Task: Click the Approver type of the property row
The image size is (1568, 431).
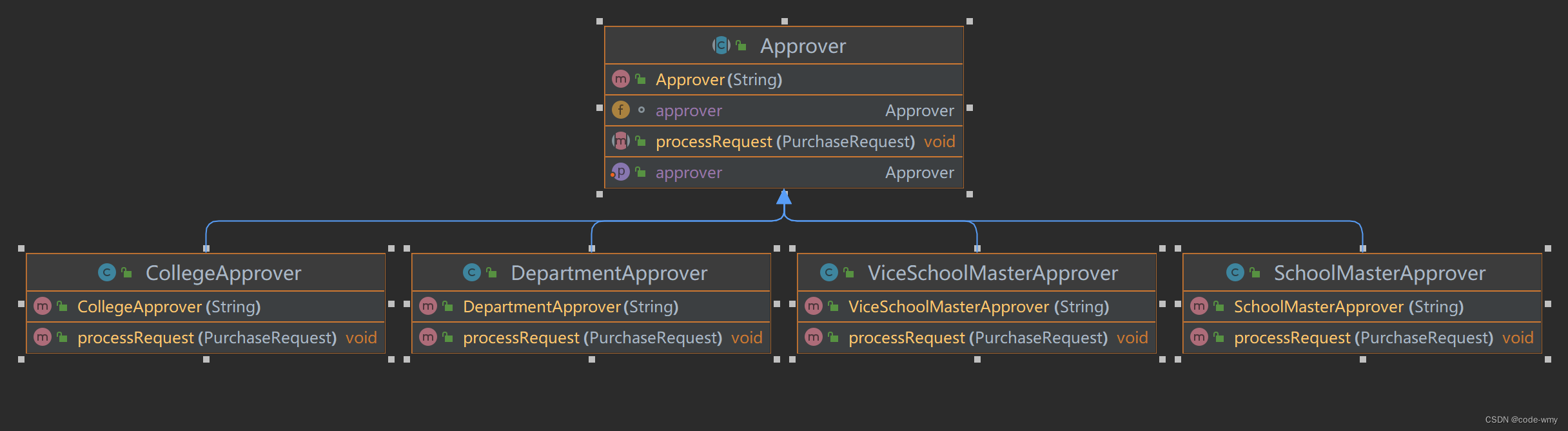Action: (919, 173)
